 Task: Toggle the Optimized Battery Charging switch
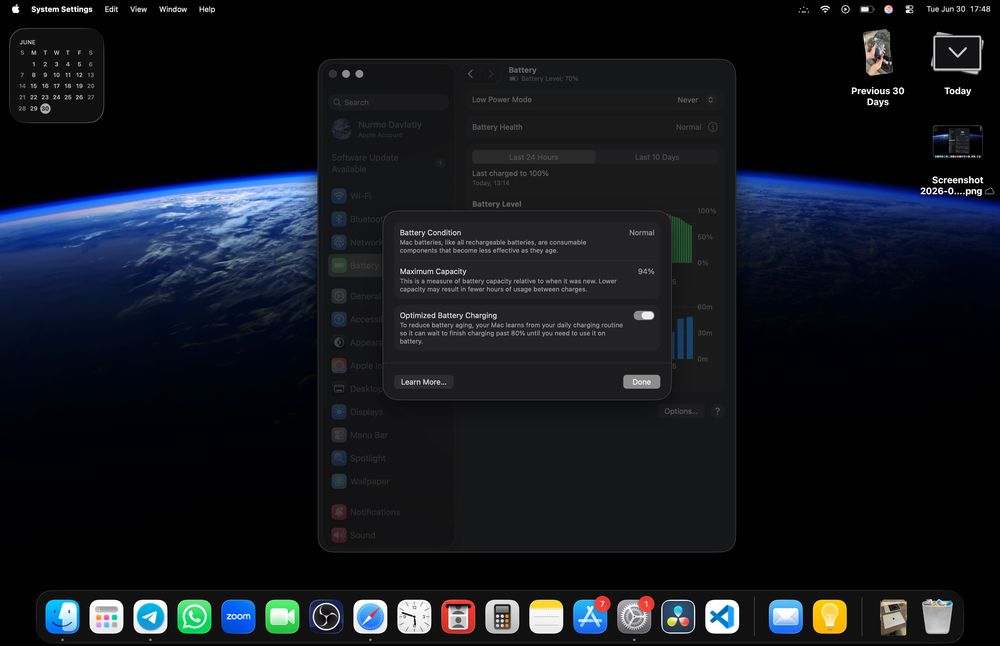pyautogui.click(x=643, y=316)
